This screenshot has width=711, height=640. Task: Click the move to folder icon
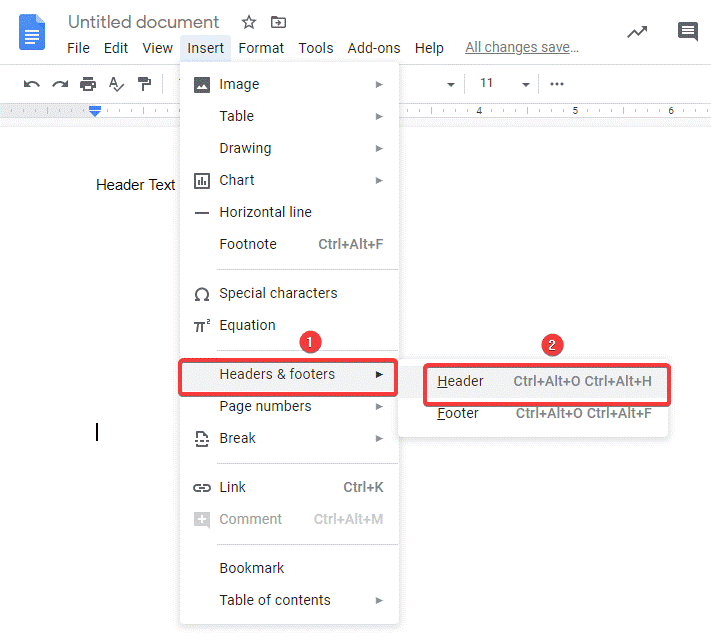[x=278, y=22]
